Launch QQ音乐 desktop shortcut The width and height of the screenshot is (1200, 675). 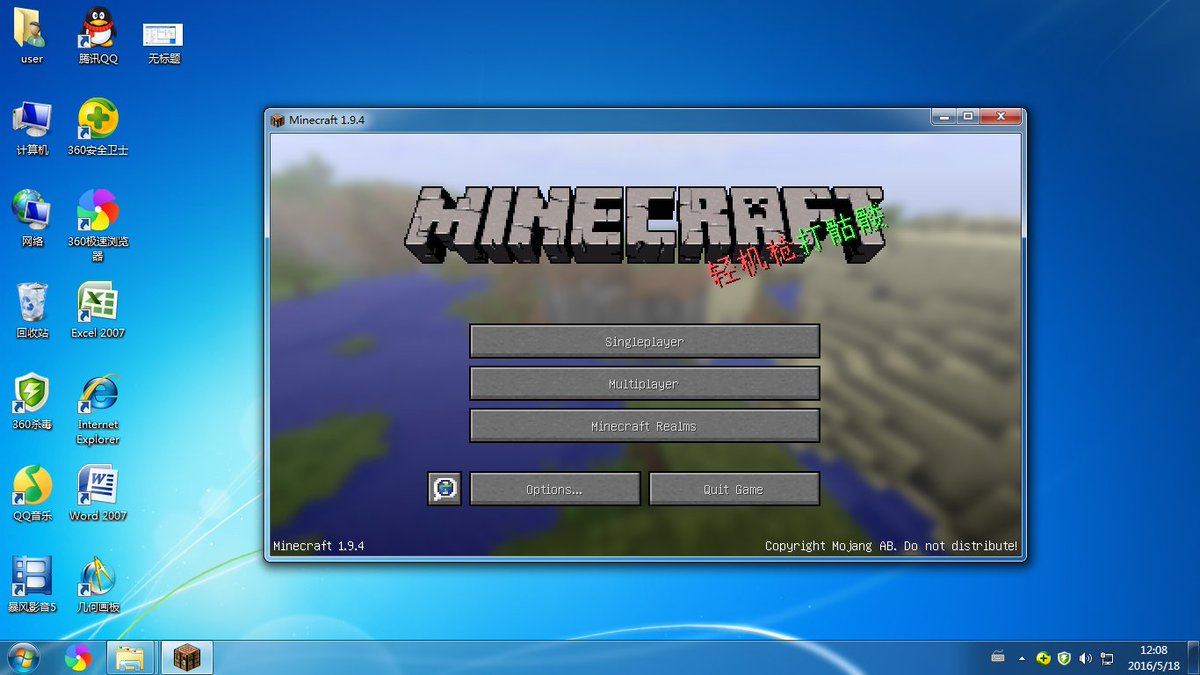point(32,493)
